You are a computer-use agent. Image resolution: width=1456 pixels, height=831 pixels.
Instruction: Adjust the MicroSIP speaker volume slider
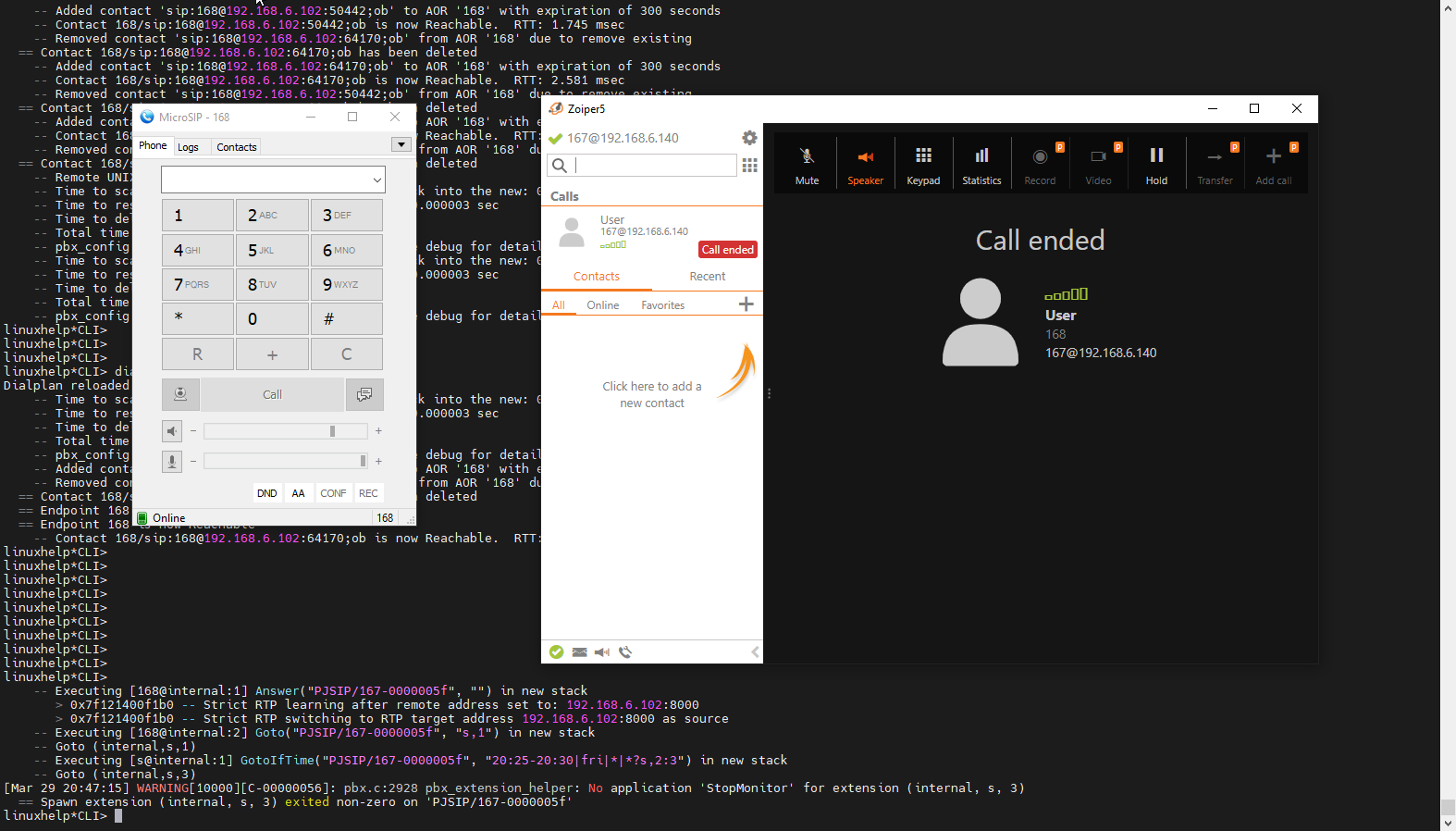tap(286, 431)
